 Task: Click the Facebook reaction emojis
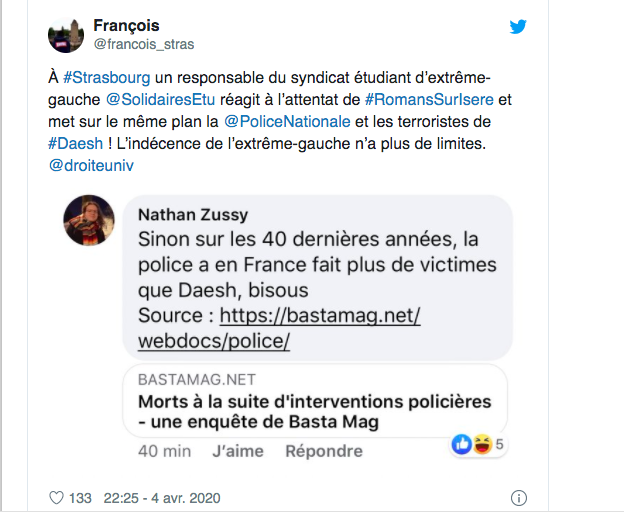(x=470, y=444)
